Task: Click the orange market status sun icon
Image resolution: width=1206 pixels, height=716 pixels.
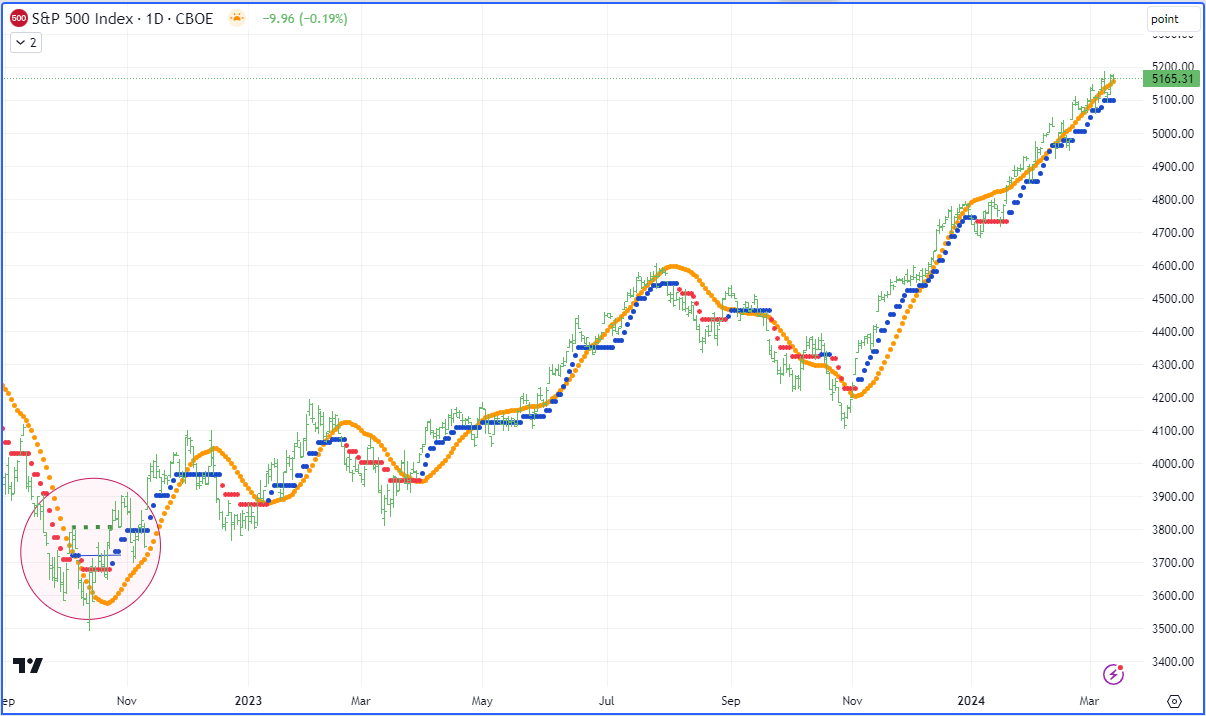Action: pos(236,19)
